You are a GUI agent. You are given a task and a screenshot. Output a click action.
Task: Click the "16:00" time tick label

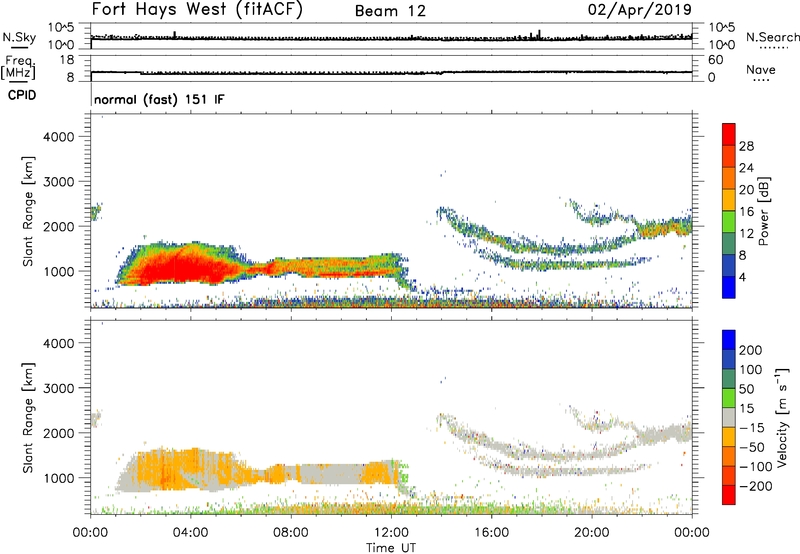(x=491, y=533)
